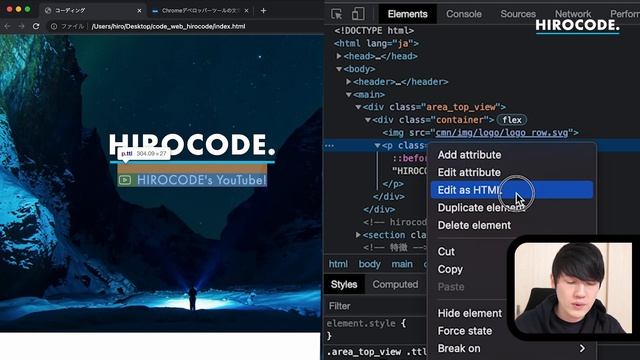Screen dimensions: 640x360
Task: Click body in the breadcrumb bar
Action: tap(369, 264)
